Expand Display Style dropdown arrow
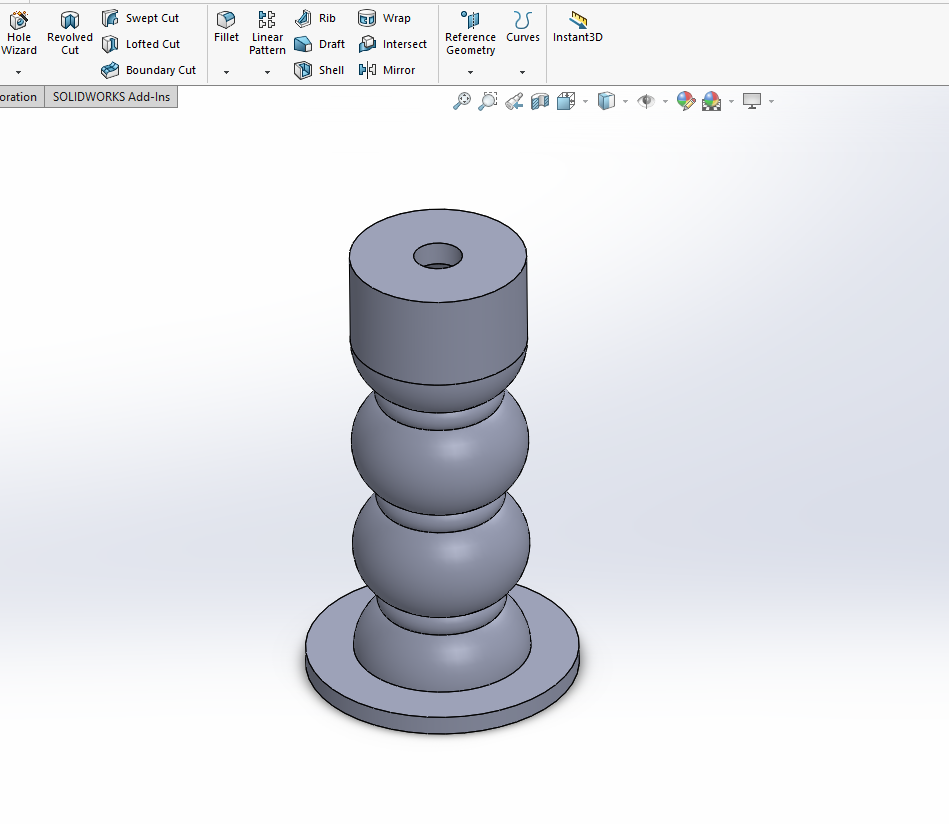 coord(625,102)
